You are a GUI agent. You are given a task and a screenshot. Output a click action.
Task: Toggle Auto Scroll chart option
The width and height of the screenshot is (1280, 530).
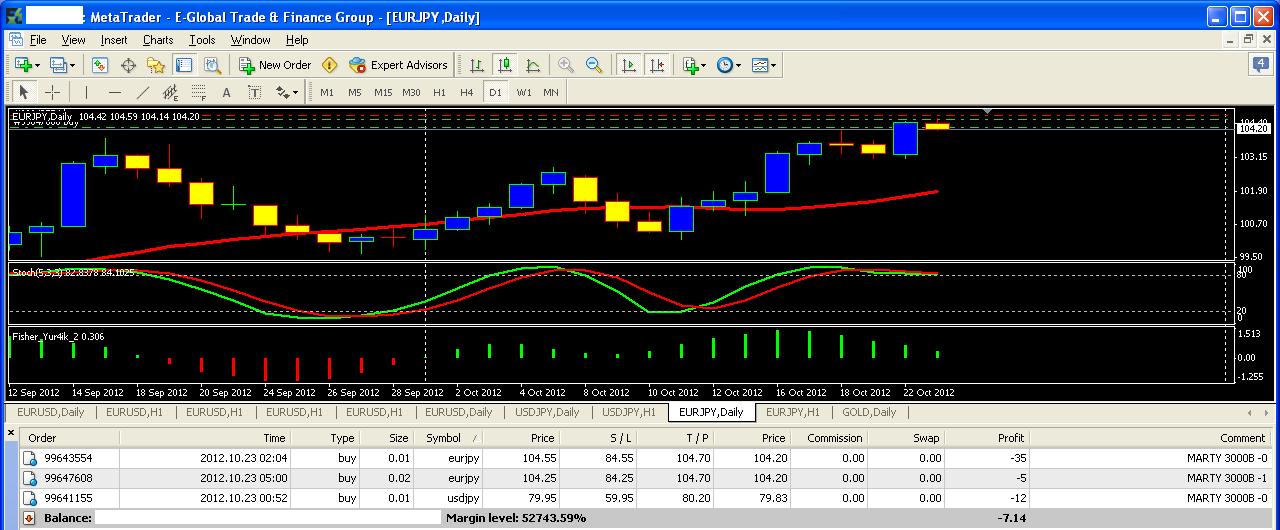pos(629,65)
